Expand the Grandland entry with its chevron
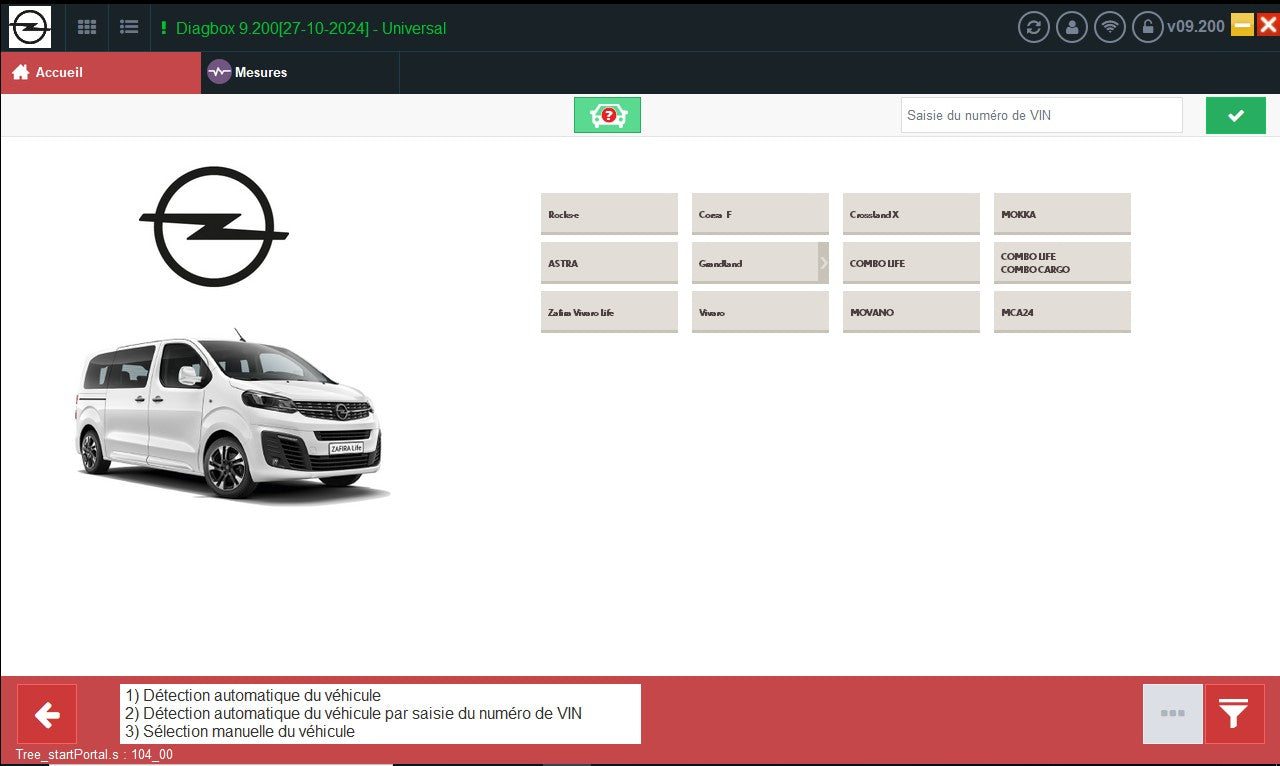This screenshot has width=1280, height=766. (823, 262)
